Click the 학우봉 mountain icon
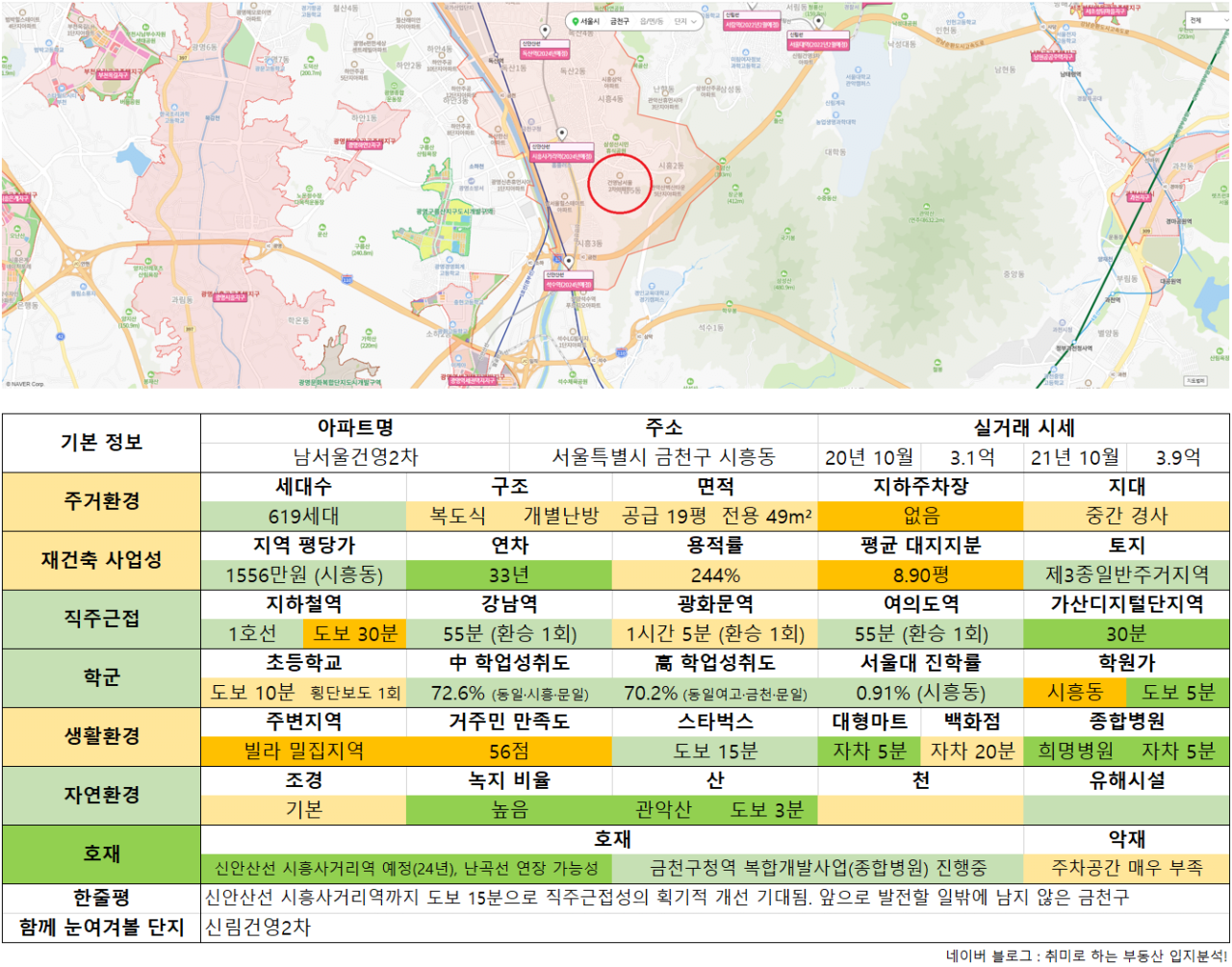 tap(729, 303)
